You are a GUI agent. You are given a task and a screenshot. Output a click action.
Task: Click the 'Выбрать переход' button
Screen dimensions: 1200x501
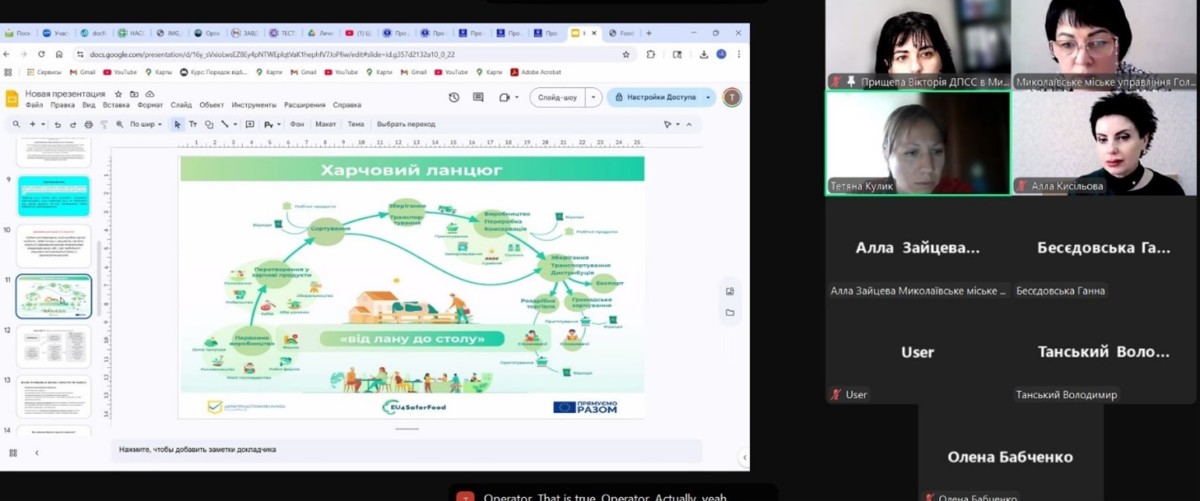pos(406,124)
